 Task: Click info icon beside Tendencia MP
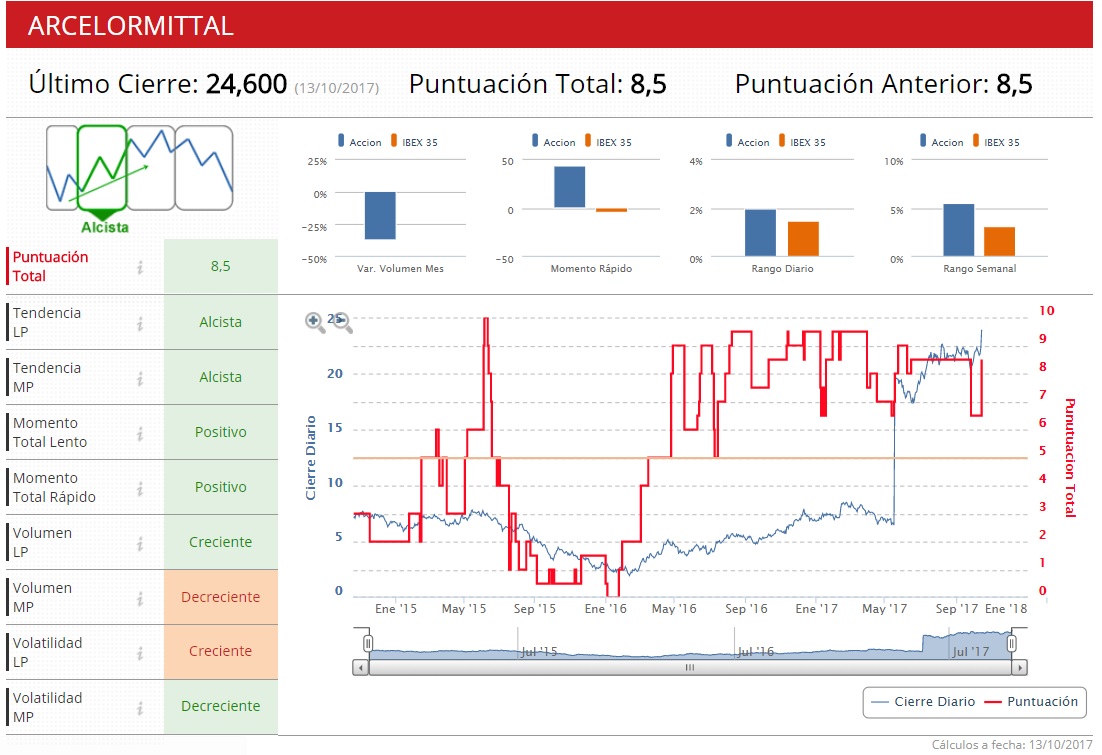point(141,378)
